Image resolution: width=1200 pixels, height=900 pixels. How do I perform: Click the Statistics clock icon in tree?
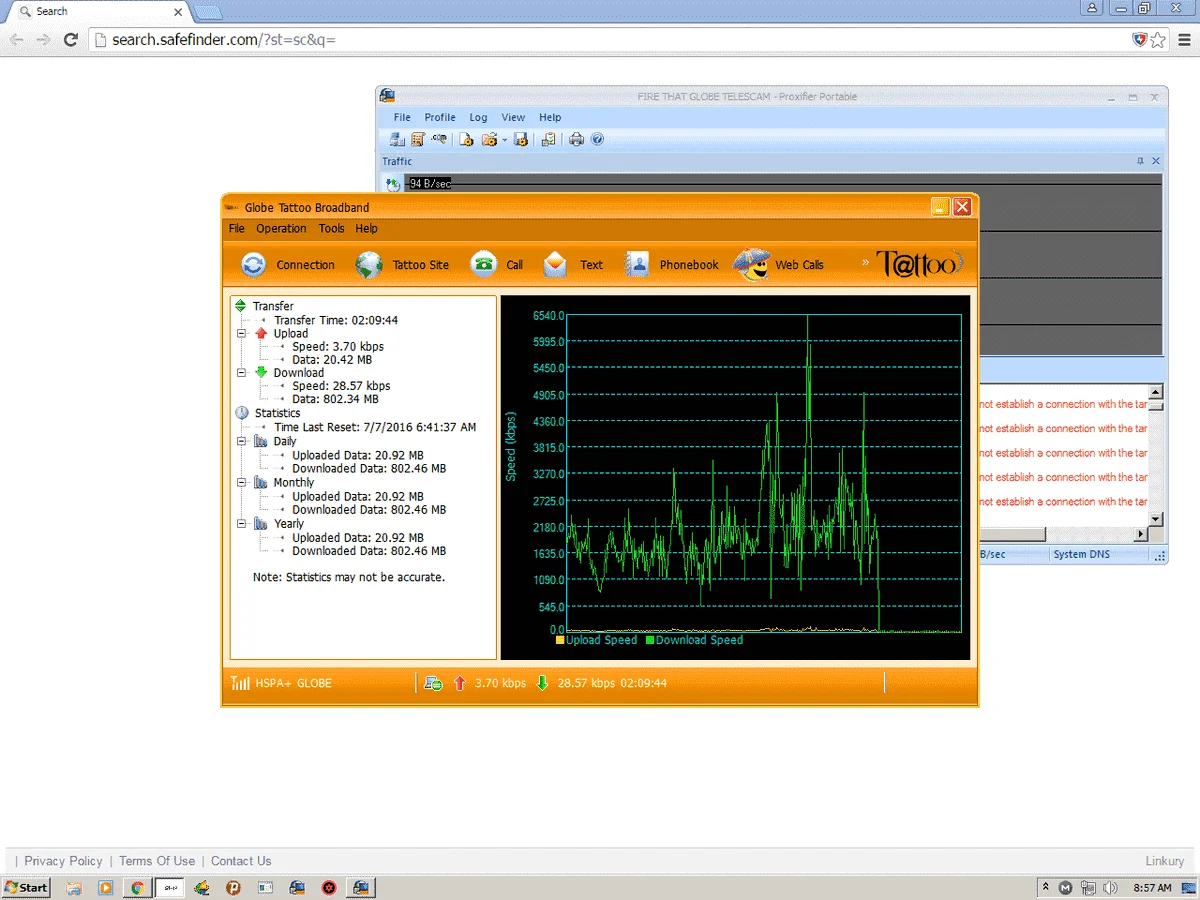tap(242, 412)
